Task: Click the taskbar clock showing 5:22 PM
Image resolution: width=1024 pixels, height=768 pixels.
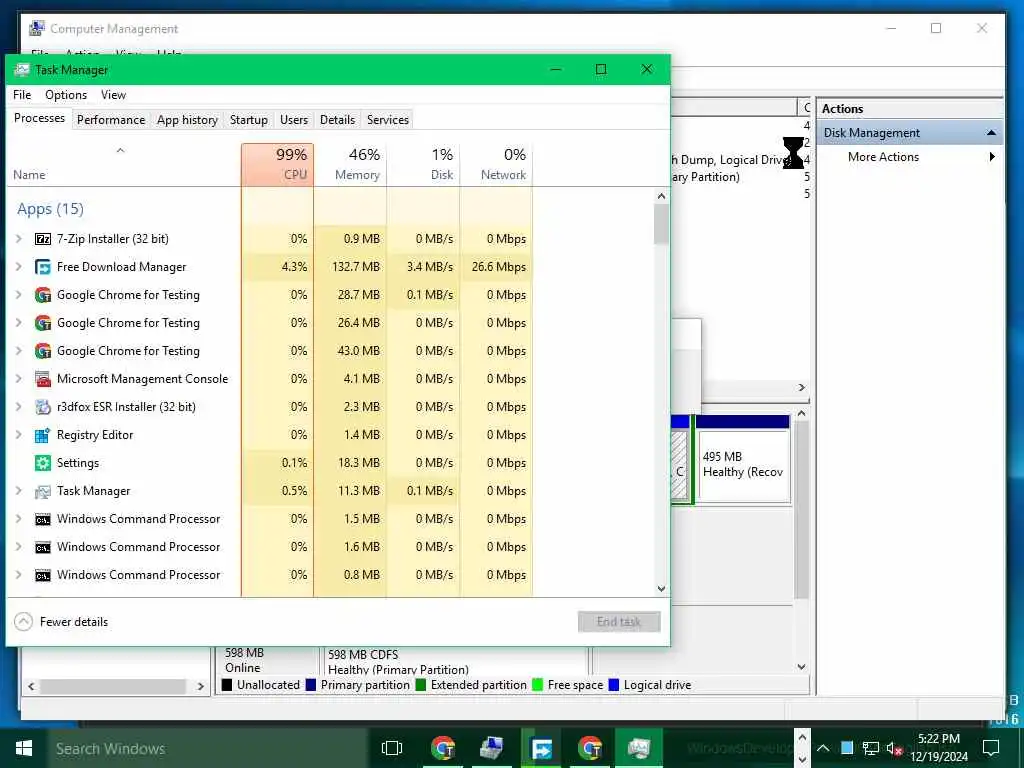Action: (x=939, y=748)
